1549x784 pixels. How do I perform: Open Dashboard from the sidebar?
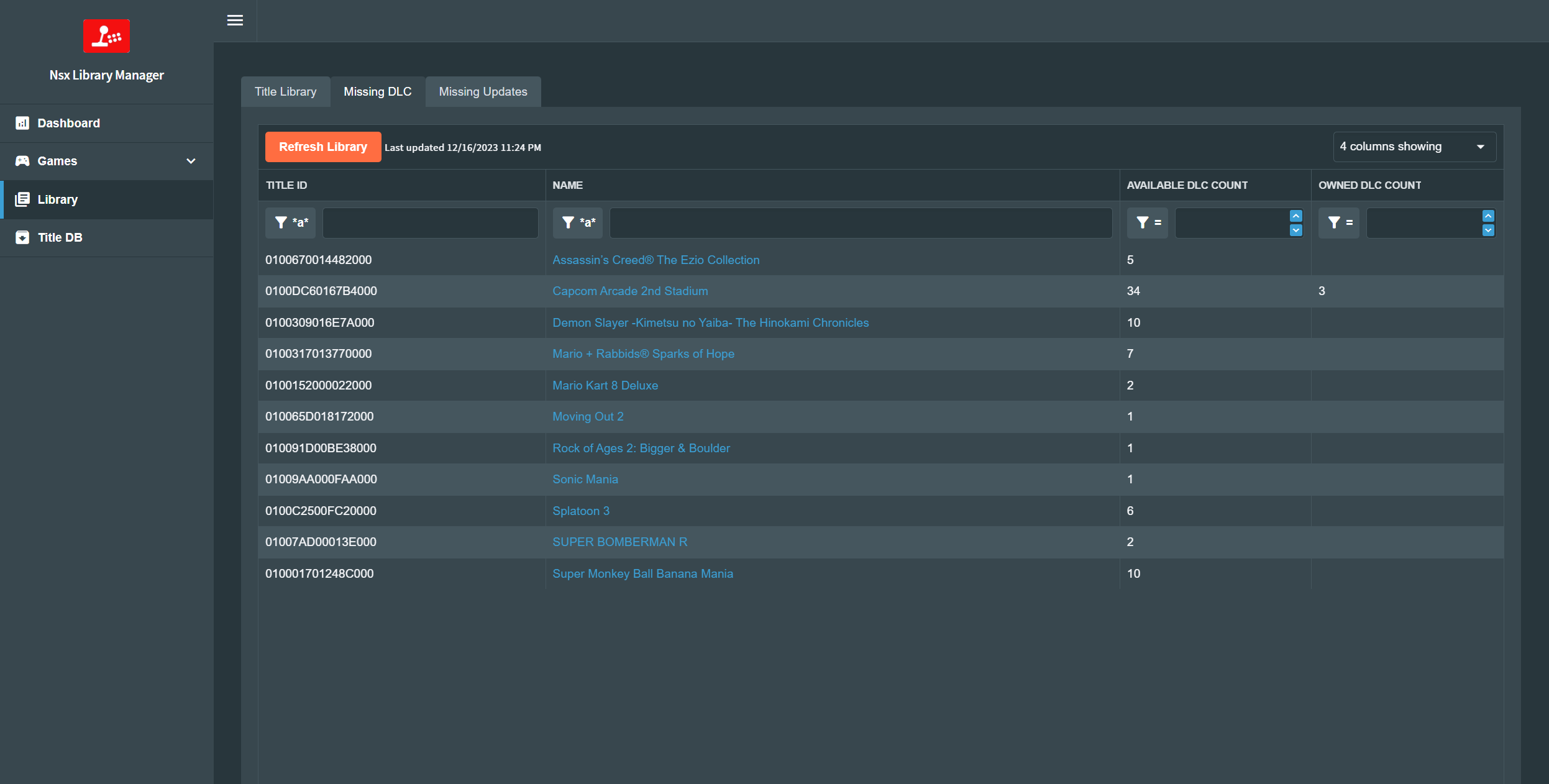click(107, 123)
